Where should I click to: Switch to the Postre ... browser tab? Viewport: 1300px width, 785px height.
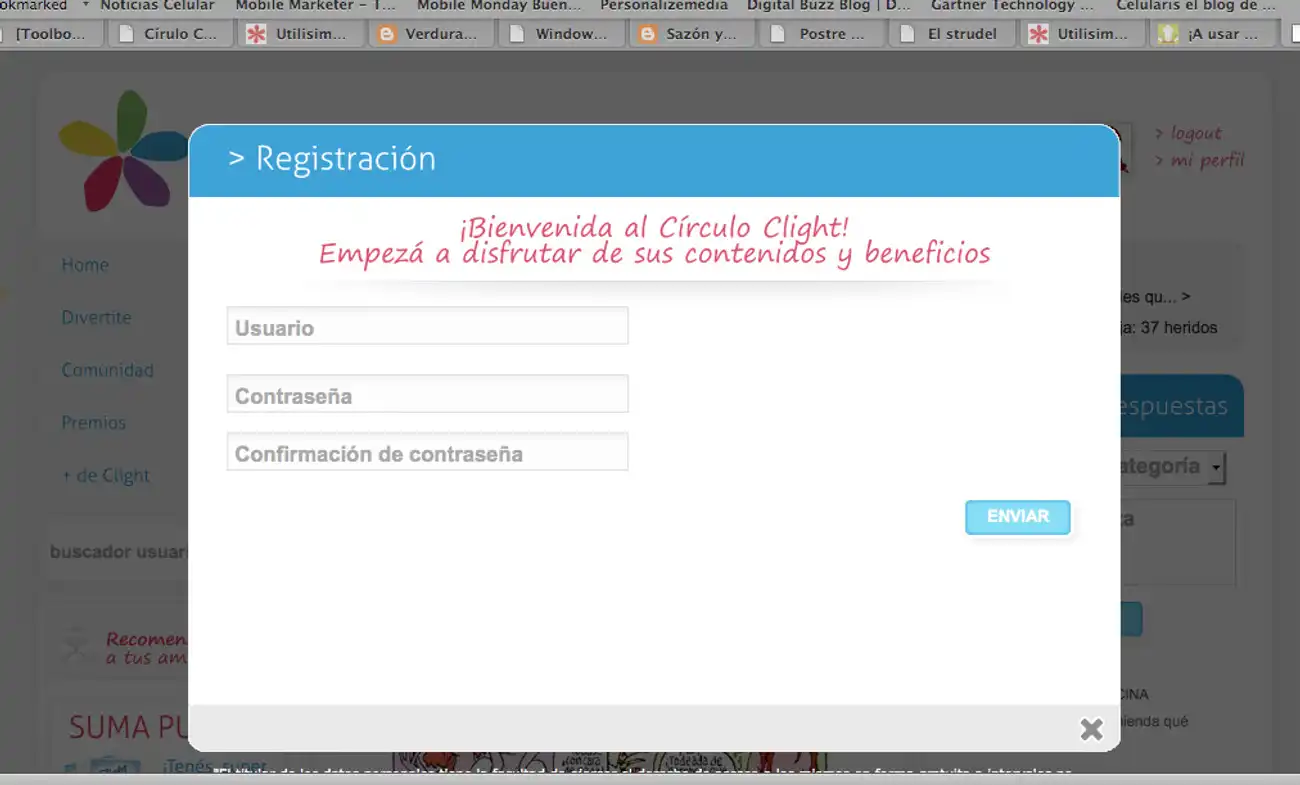click(822, 34)
